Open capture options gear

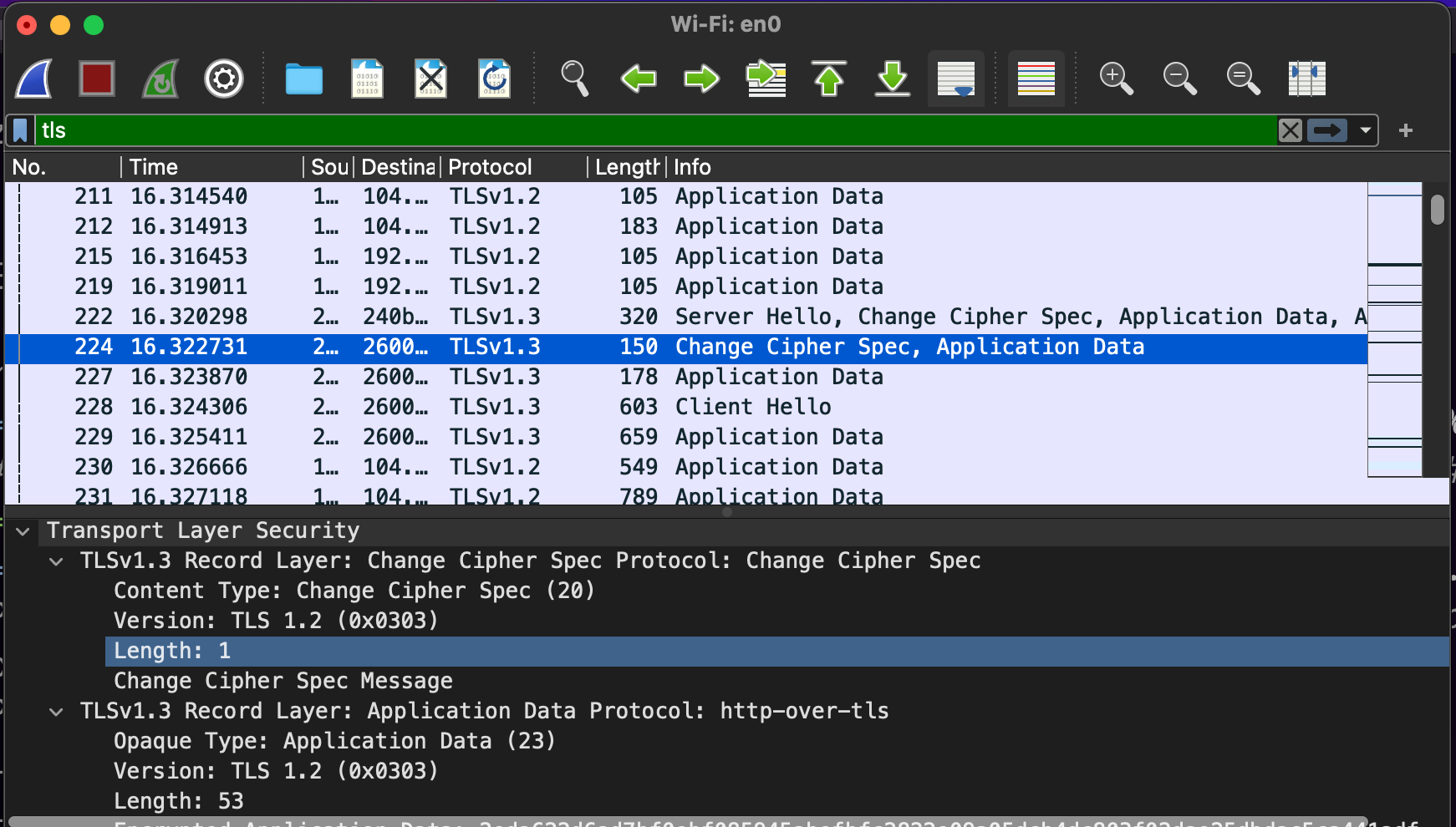tap(224, 79)
